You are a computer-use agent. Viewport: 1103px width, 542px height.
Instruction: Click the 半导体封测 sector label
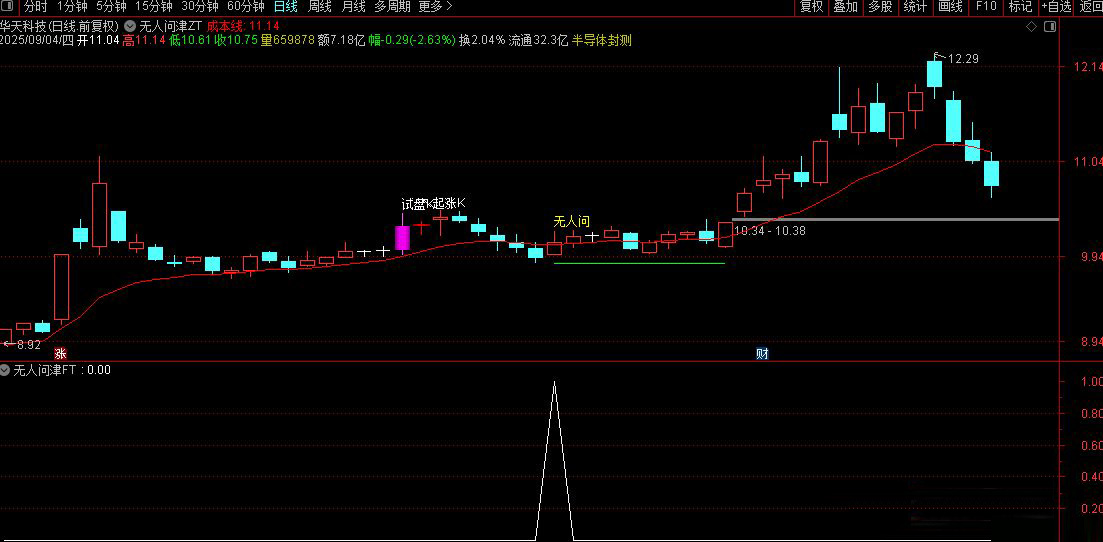[x=602, y=40]
